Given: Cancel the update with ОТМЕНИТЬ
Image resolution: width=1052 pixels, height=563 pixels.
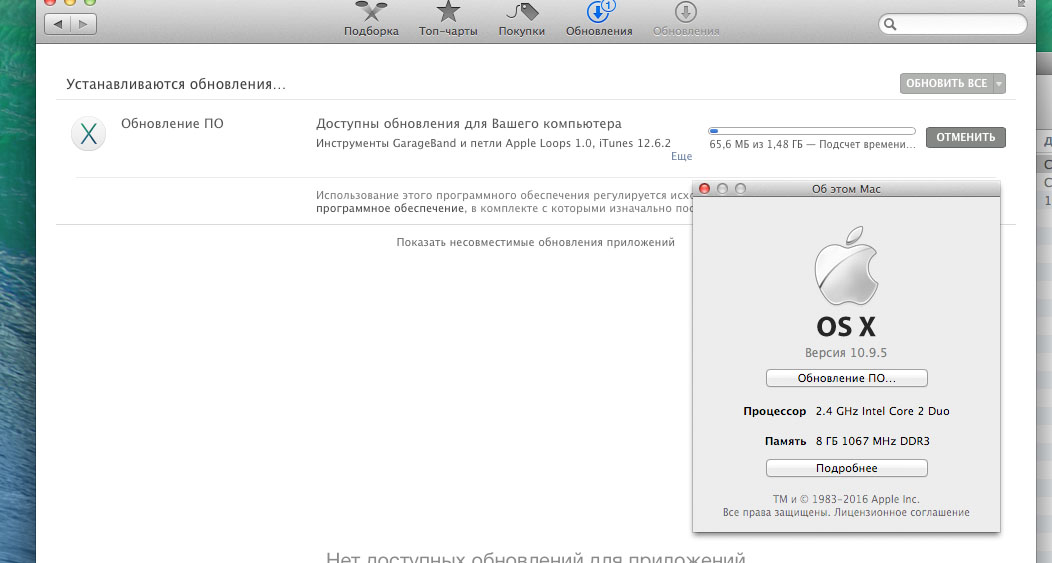Looking at the screenshot, I should (965, 137).
